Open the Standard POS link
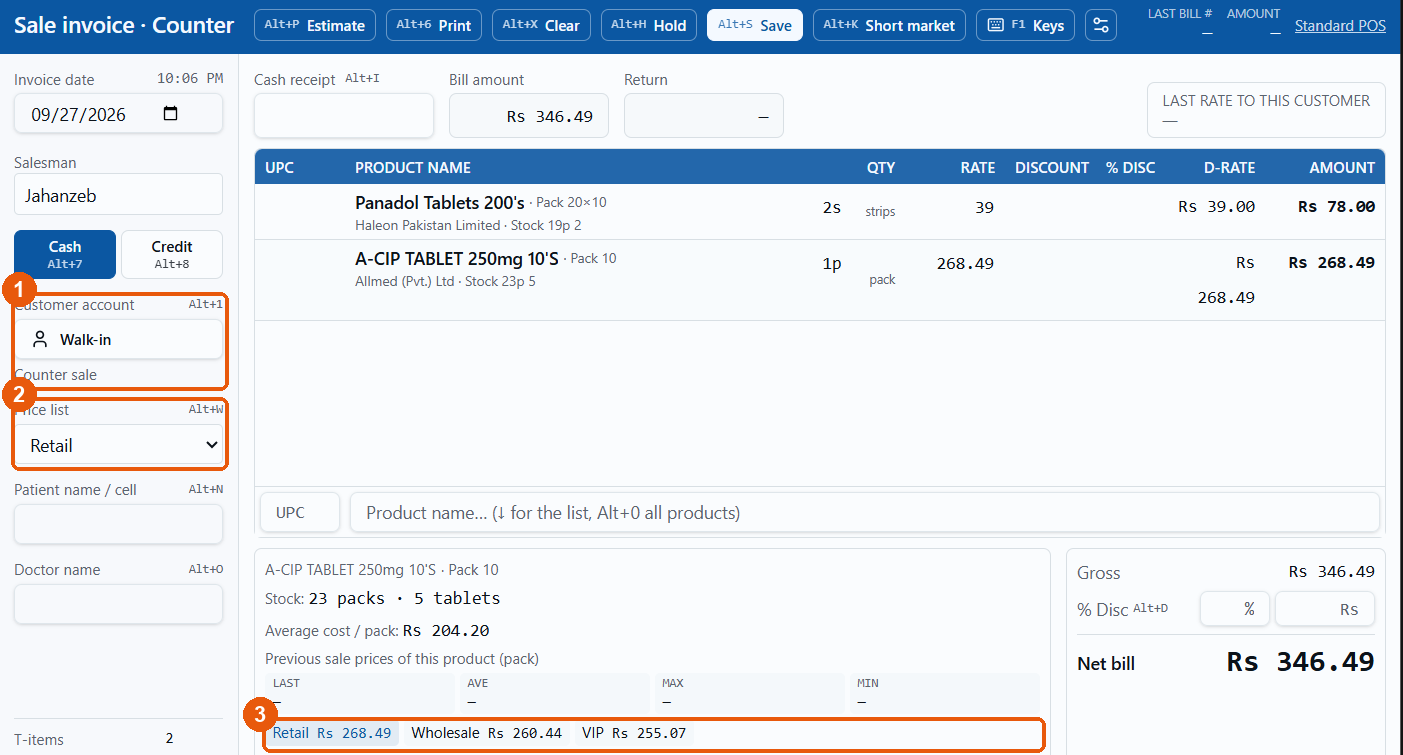Image resolution: width=1403 pixels, height=755 pixels. click(x=1340, y=26)
